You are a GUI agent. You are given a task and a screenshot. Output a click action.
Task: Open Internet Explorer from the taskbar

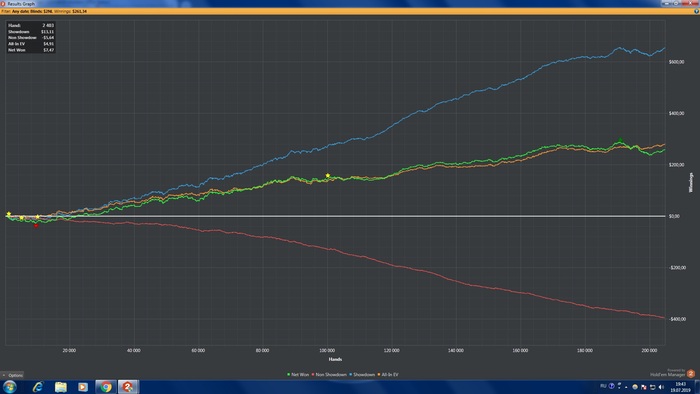pos(38,387)
